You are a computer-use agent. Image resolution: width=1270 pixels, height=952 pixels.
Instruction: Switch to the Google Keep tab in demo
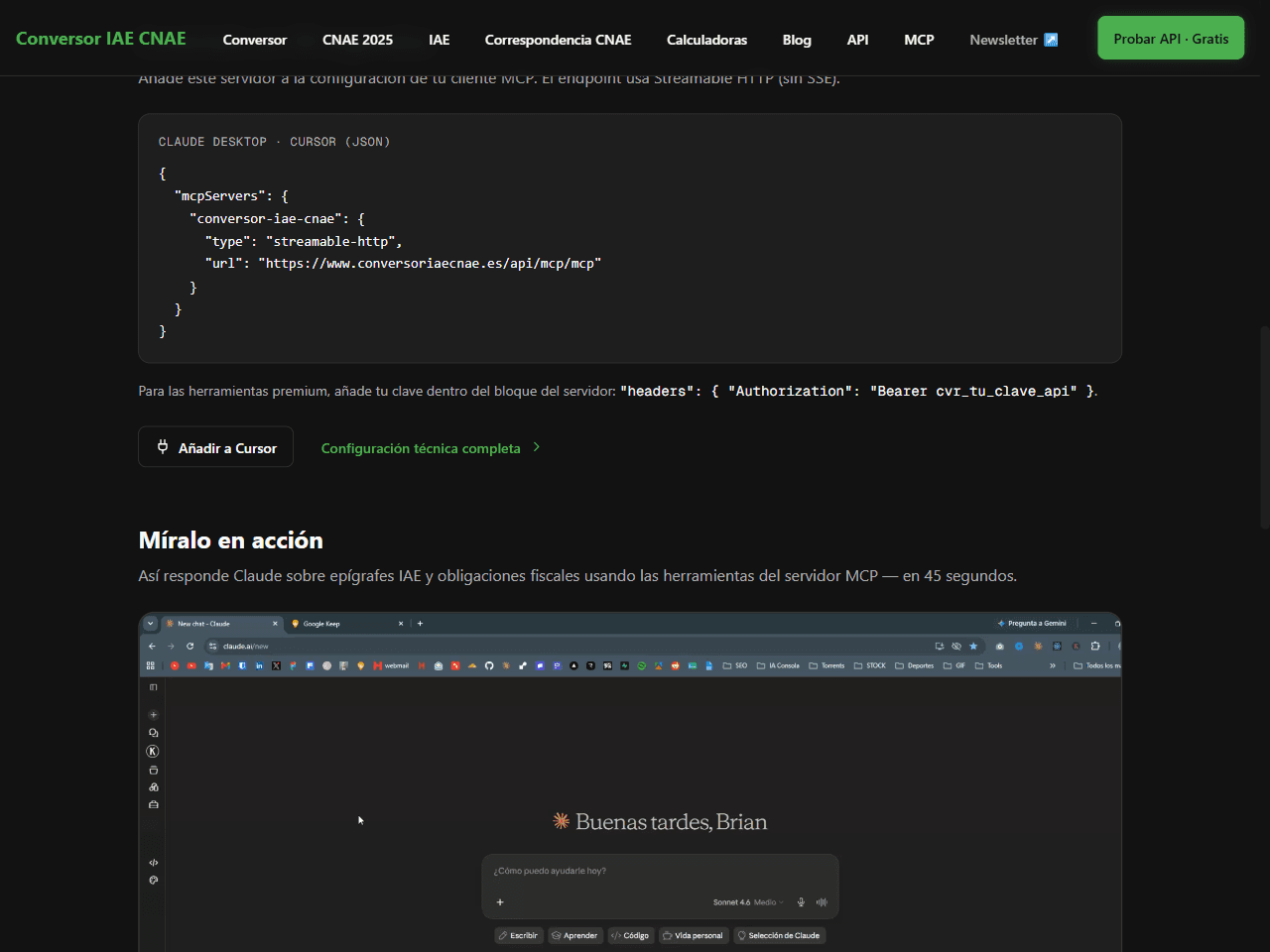click(347, 624)
